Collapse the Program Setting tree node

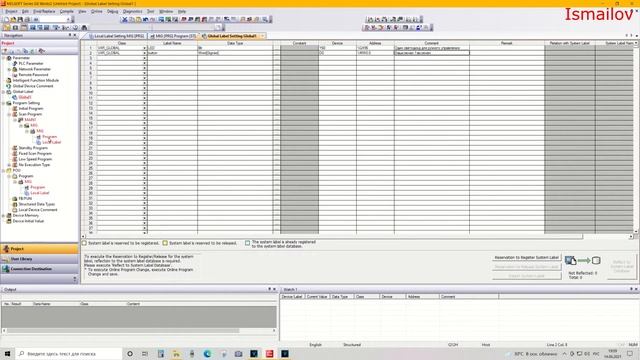(x=4, y=103)
